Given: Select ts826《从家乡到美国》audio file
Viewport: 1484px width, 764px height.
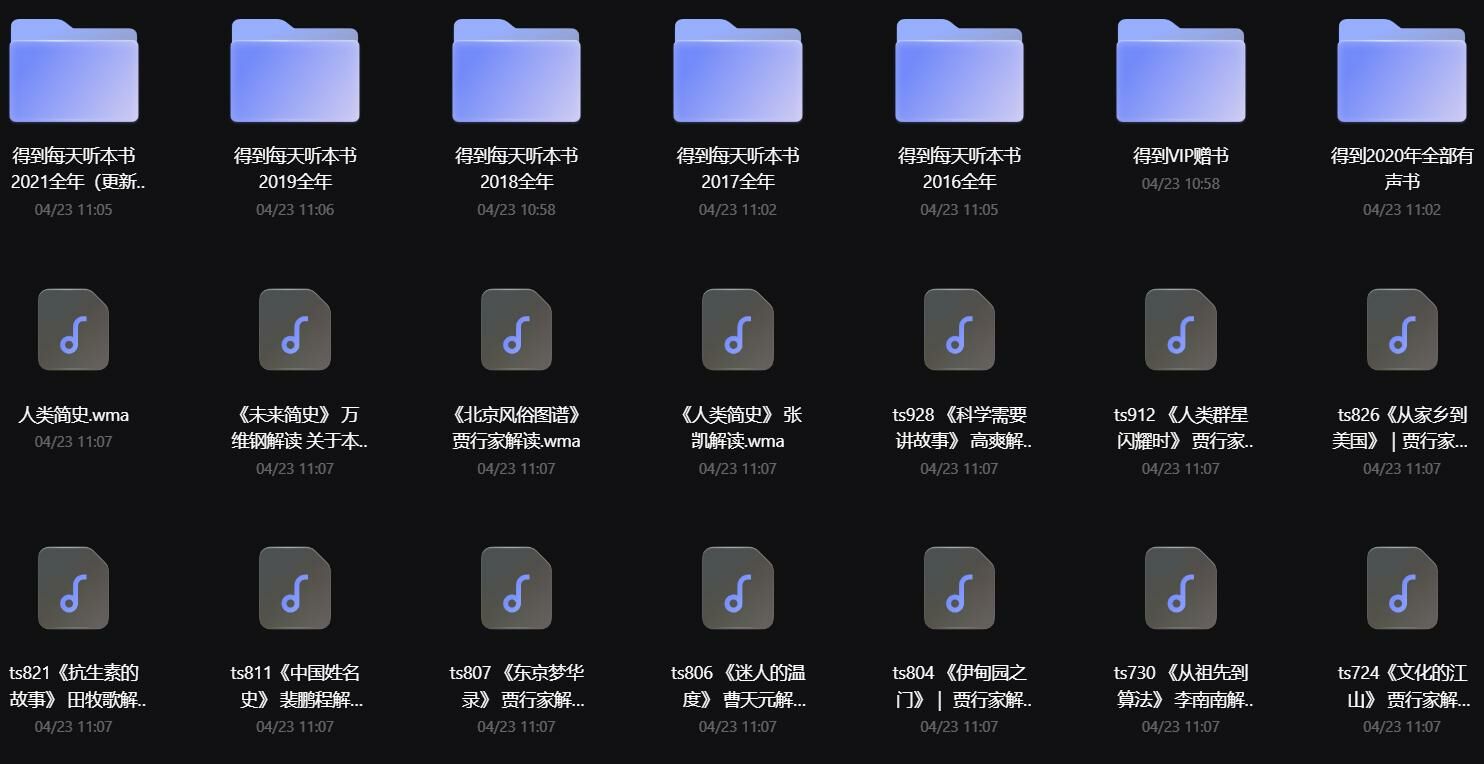Looking at the screenshot, I should click(x=1402, y=330).
